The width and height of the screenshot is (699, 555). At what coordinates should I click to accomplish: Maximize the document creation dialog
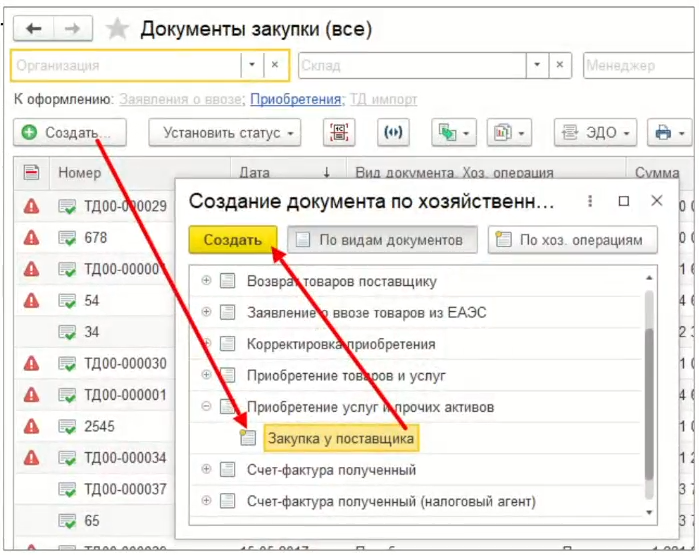coord(624,201)
